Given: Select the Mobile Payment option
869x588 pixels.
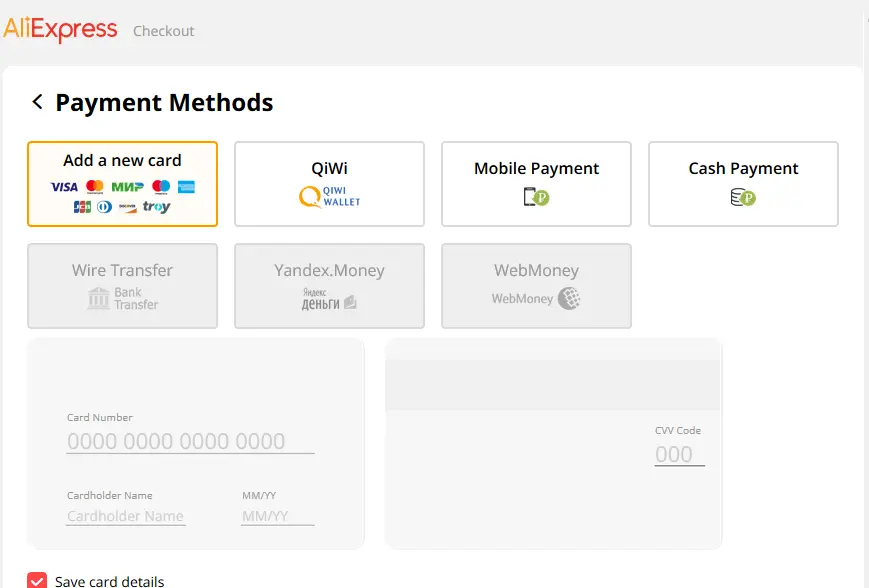Looking at the screenshot, I should (x=536, y=184).
